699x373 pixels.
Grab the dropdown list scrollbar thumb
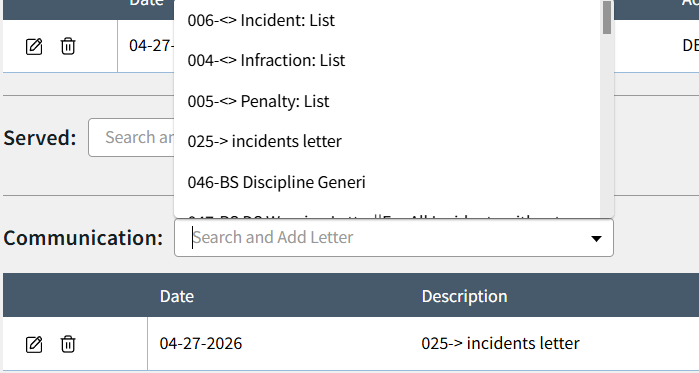(607, 17)
